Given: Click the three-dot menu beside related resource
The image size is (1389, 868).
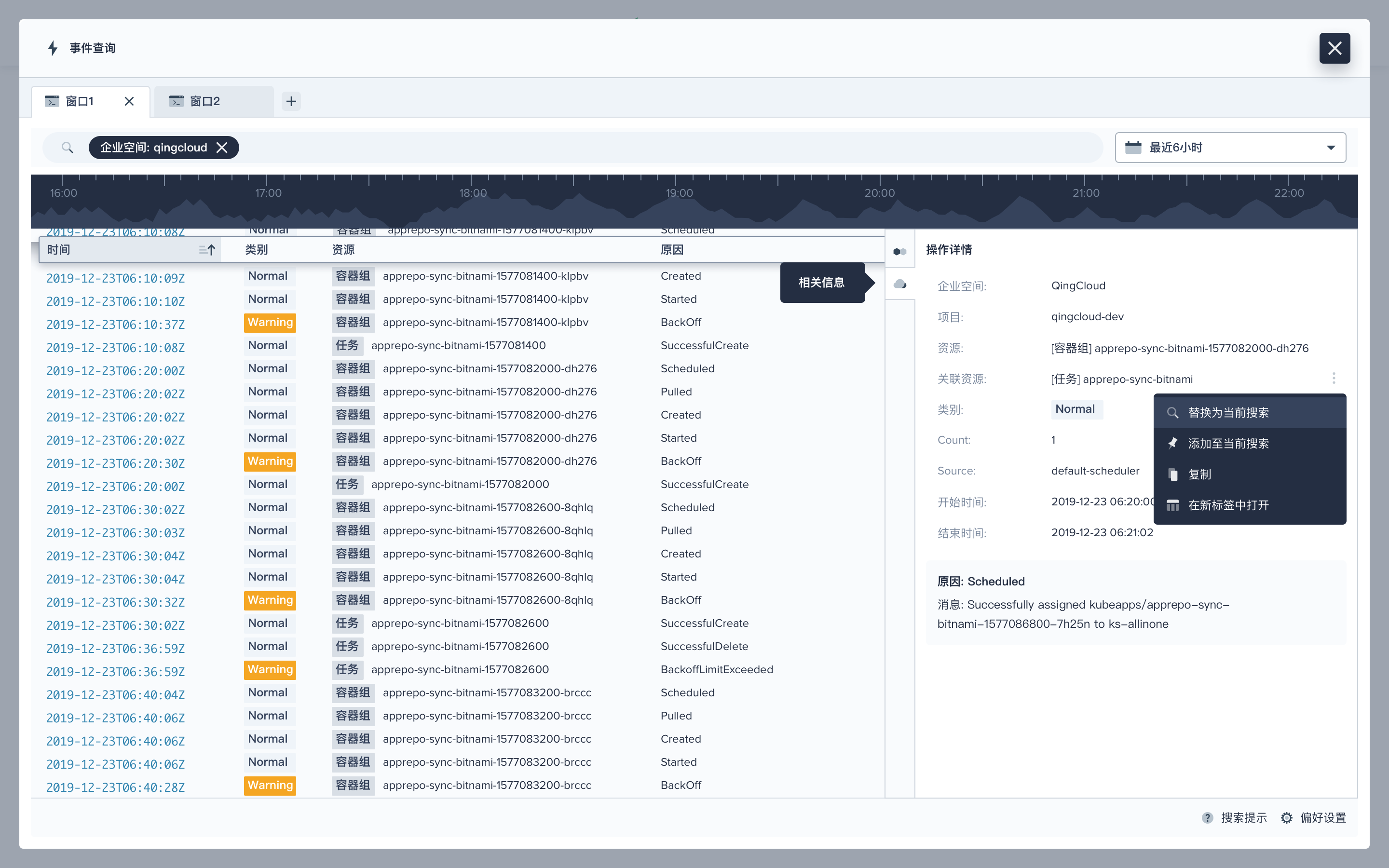Looking at the screenshot, I should 1334,379.
